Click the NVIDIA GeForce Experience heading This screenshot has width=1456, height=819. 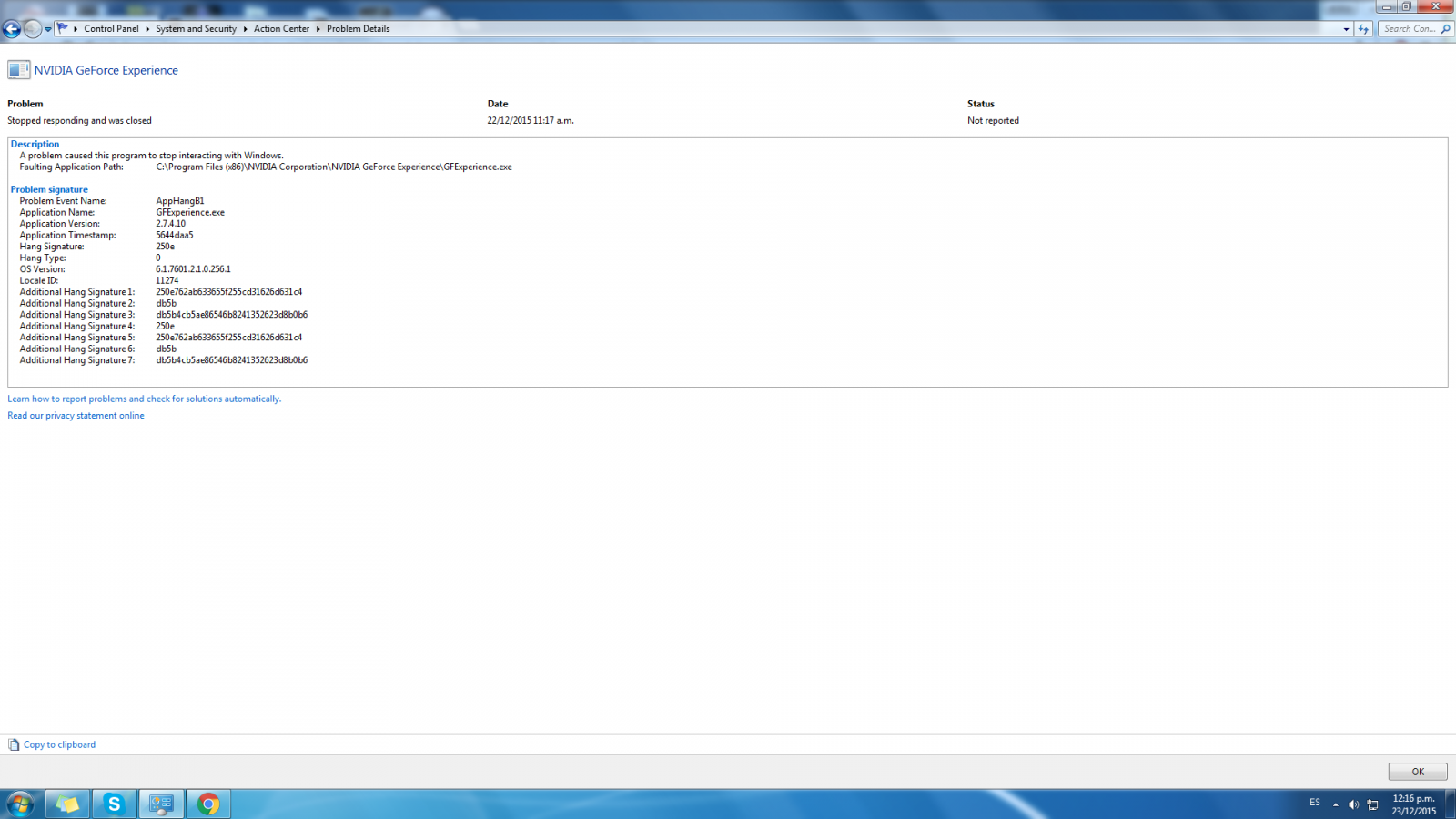pos(106,70)
